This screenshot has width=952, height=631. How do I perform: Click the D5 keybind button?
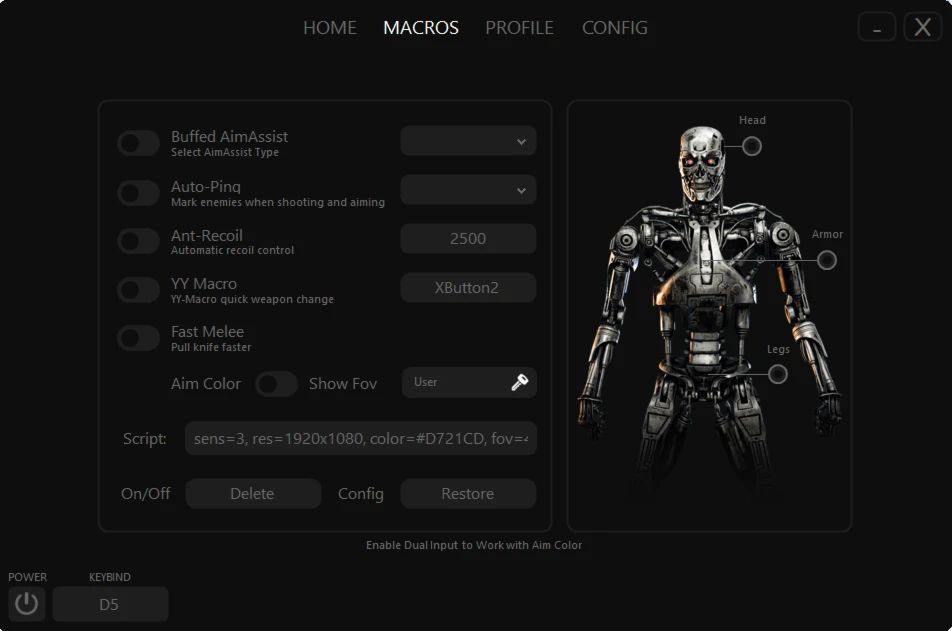pyautogui.click(x=110, y=604)
